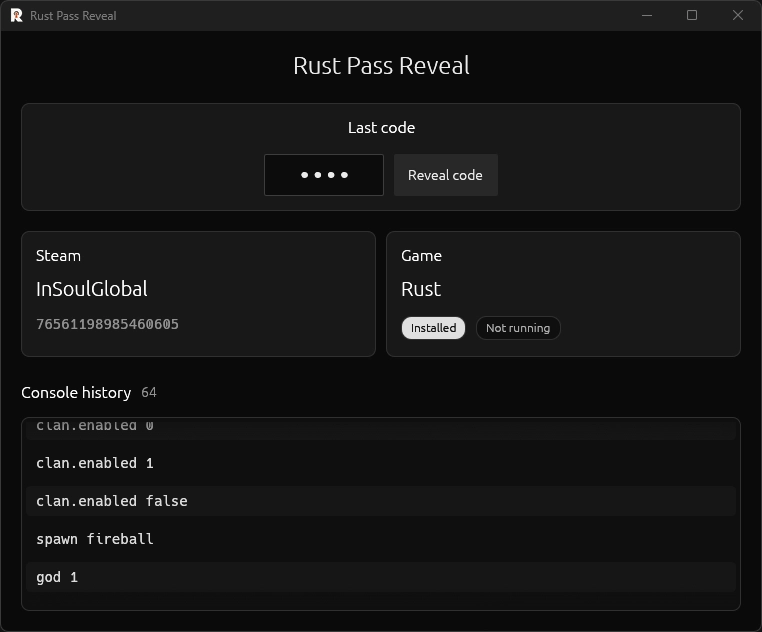This screenshot has height=632, width=762.
Task: Select the 'clan.enabled false' console entry
Action: pyautogui.click(x=381, y=501)
